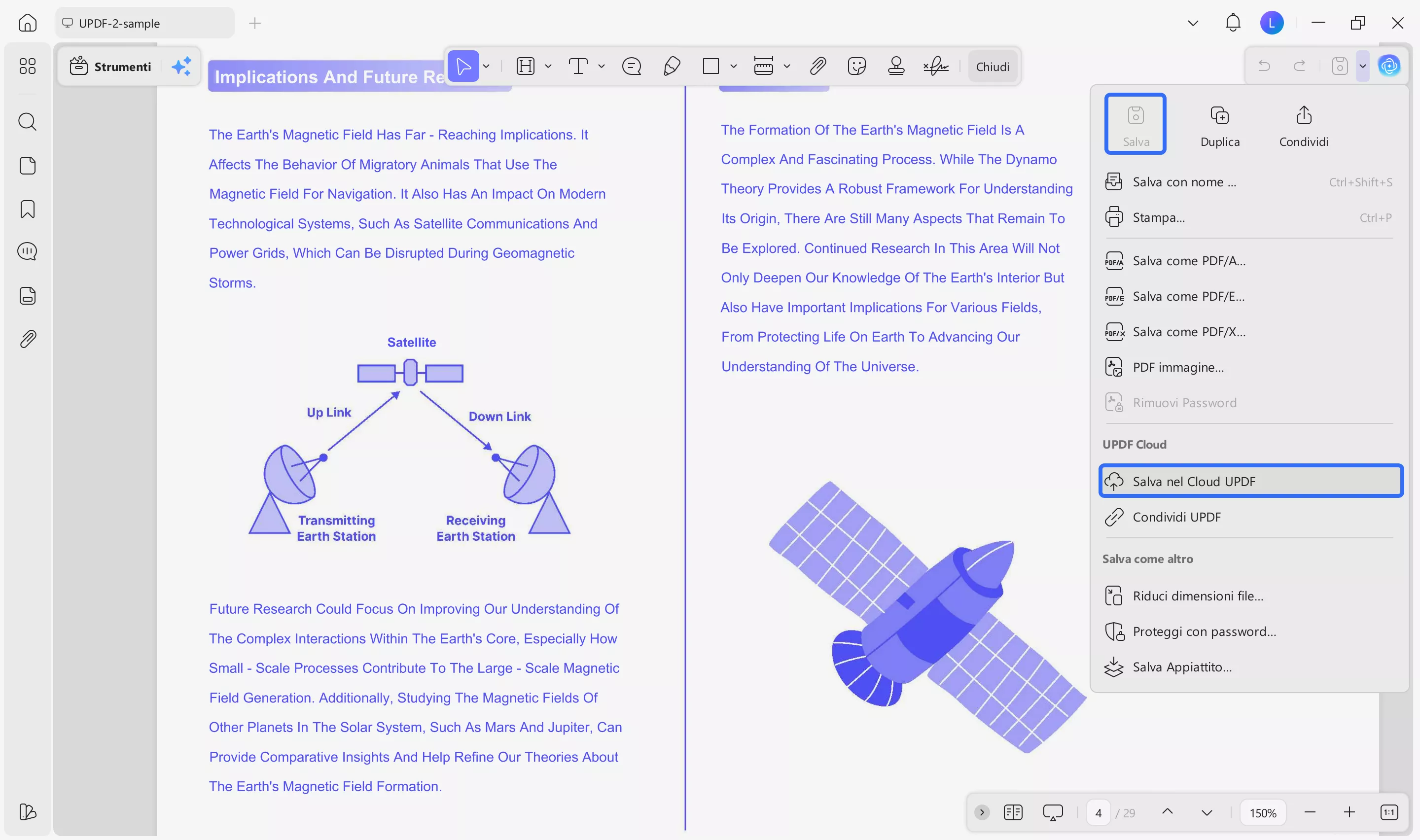
Task: Click the layers icon at sidebar bottom
Action: tap(27, 812)
